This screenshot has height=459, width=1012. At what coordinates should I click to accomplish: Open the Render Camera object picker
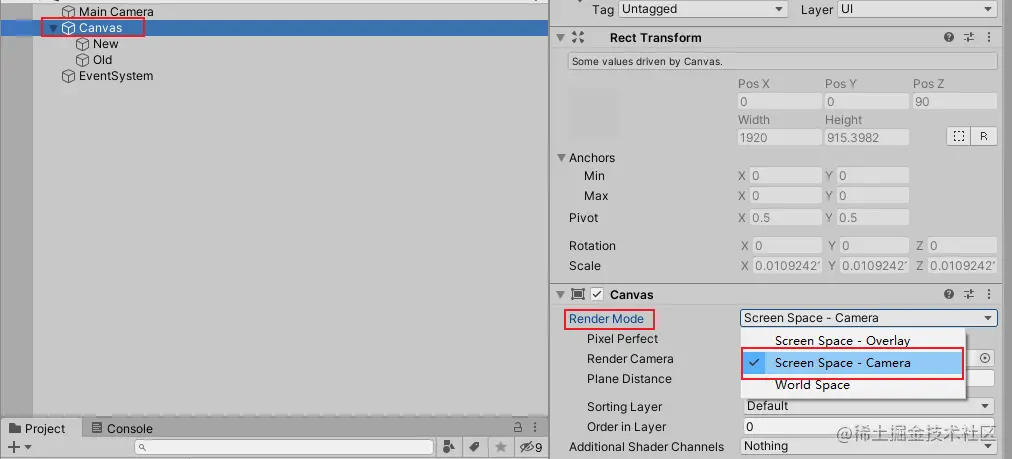(986, 358)
